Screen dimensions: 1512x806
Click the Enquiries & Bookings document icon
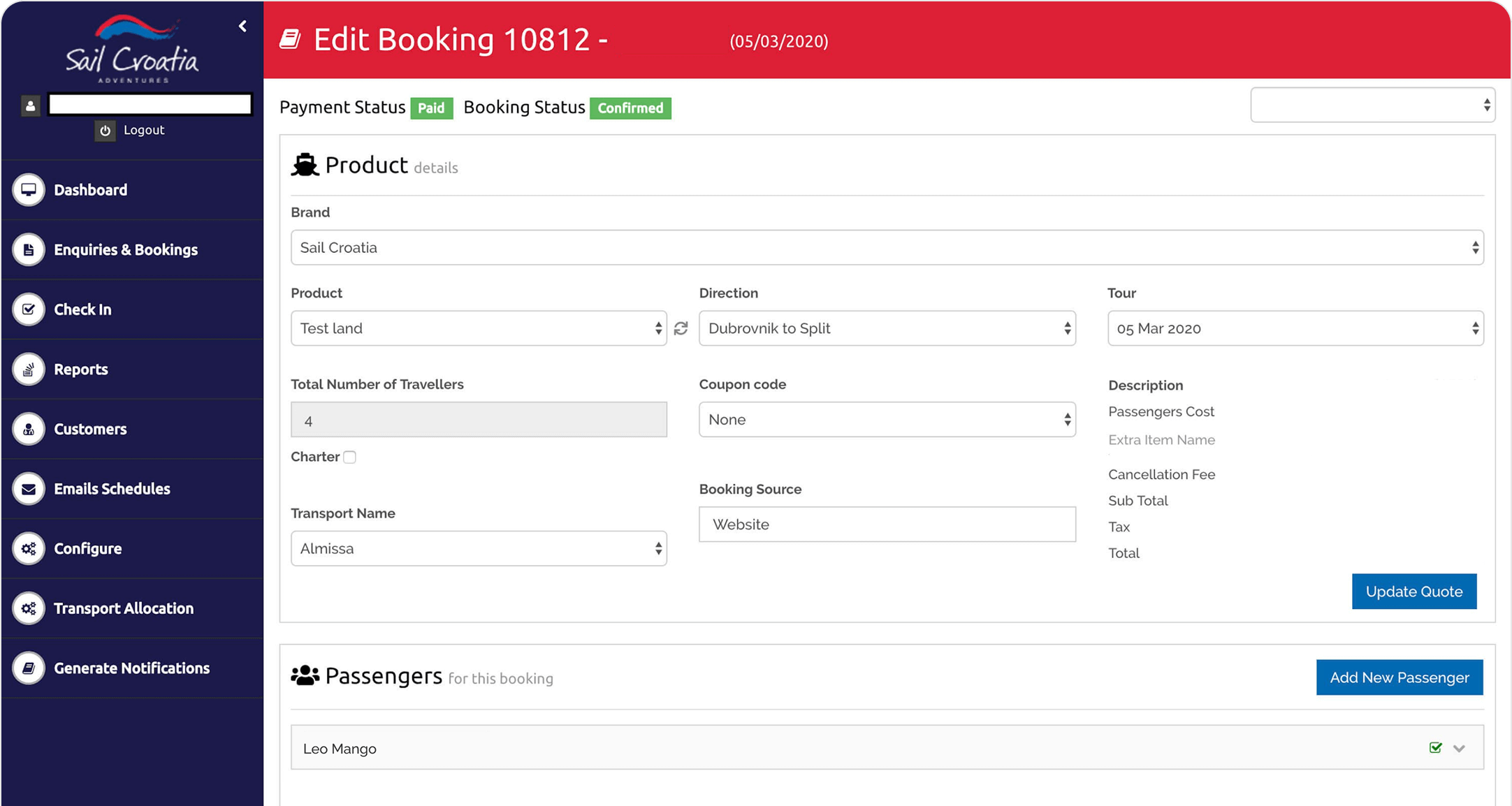point(29,249)
